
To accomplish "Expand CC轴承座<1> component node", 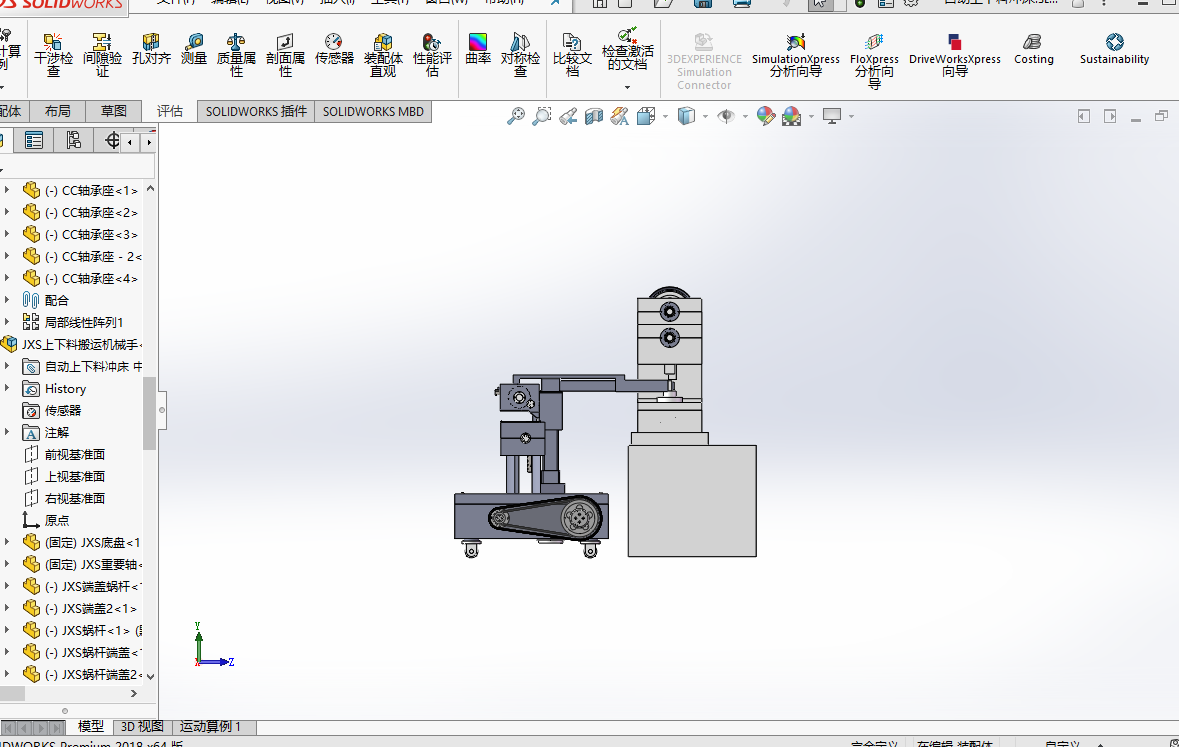I will click(8, 190).
